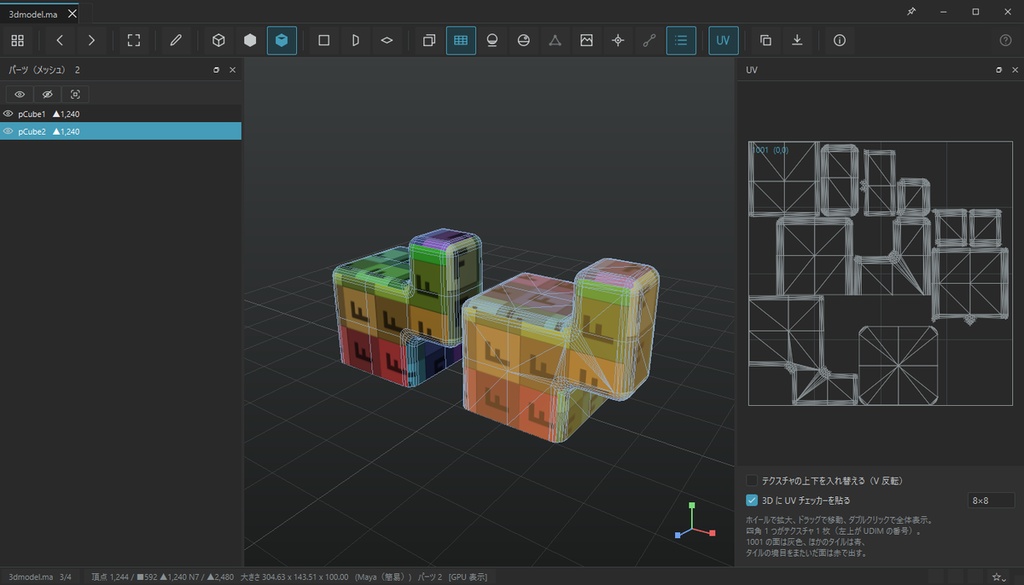Toggle the parts list panel button
The image size is (1024, 585).
680,40
